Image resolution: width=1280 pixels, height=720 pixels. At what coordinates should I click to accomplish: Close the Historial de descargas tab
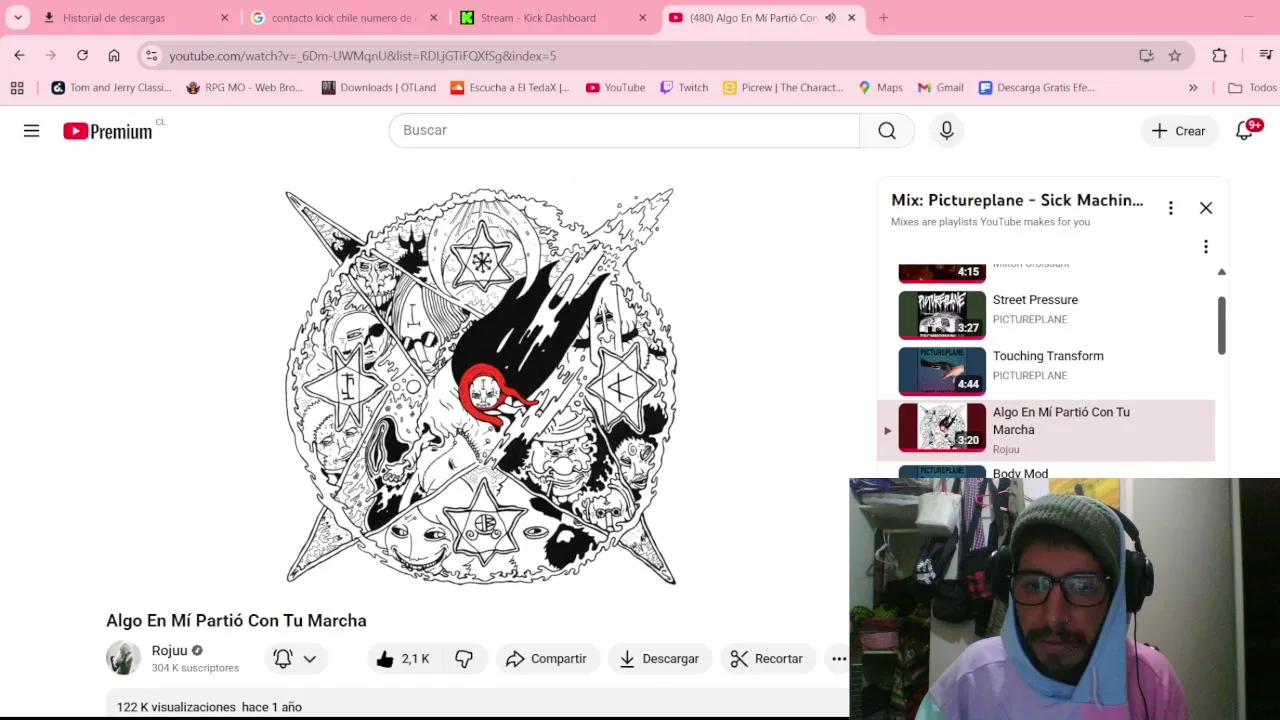point(224,18)
